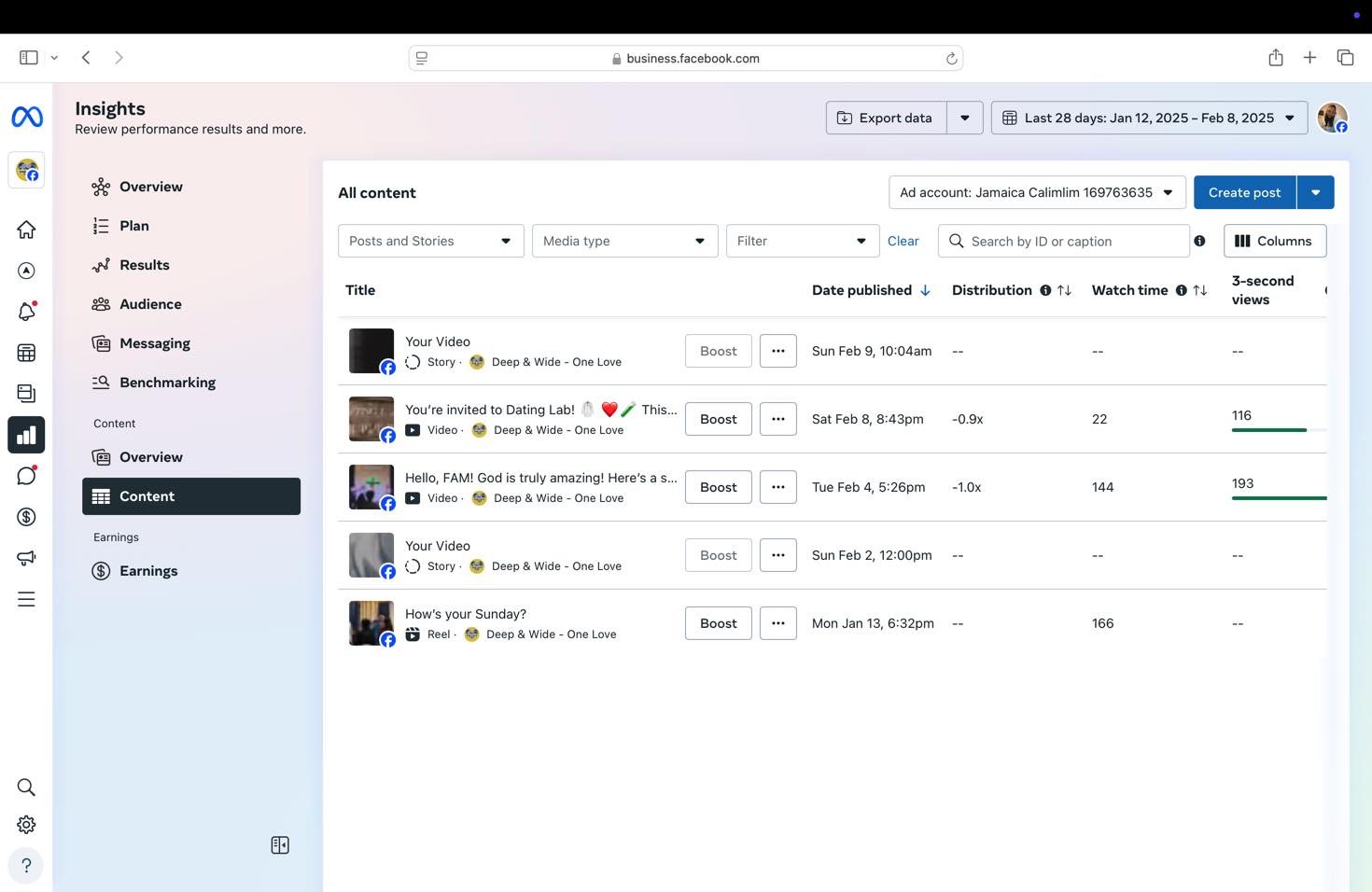
Task: Click the compass icon in left rail
Action: pyautogui.click(x=26, y=271)
